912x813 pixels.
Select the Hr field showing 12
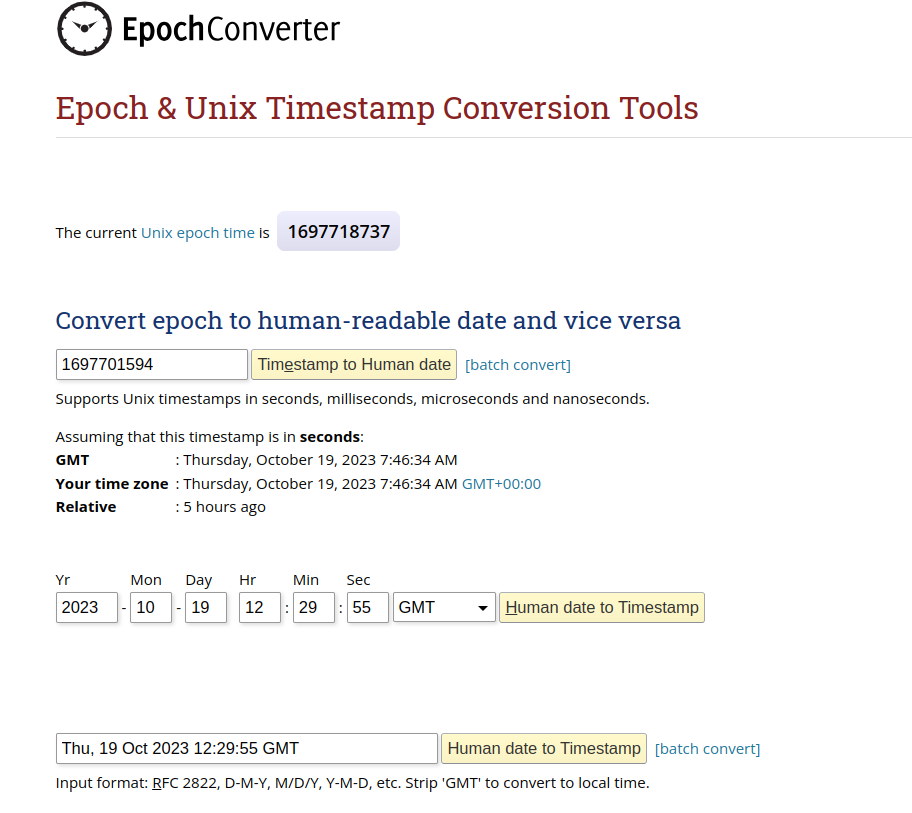[260, 608]
